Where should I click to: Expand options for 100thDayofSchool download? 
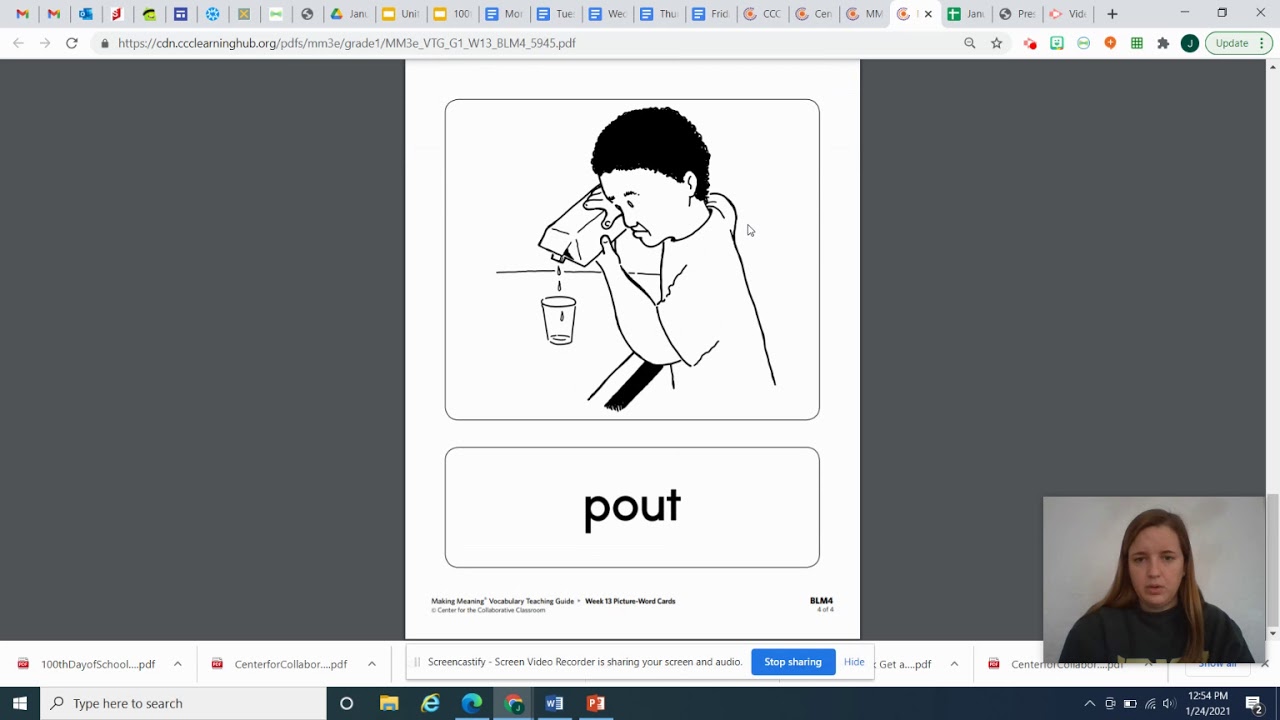pos(177,664)
